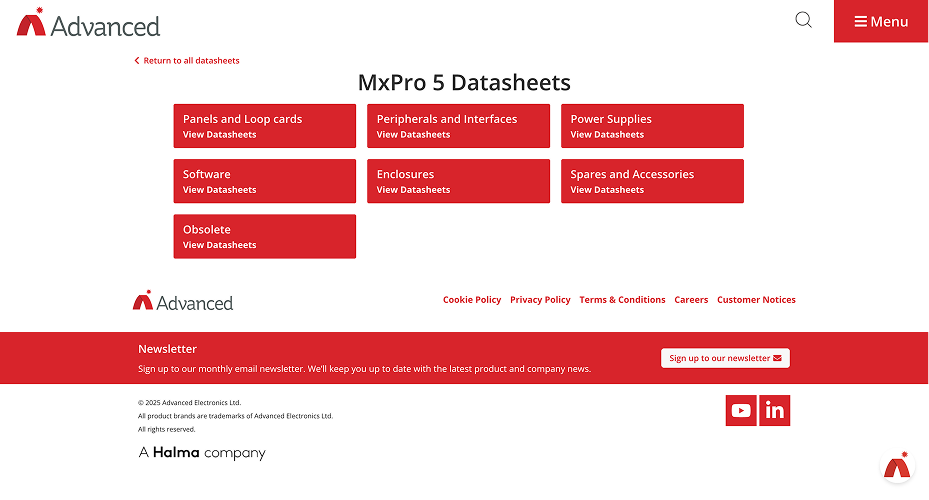Open Obsolete datasheets tile

coord(265,236)
